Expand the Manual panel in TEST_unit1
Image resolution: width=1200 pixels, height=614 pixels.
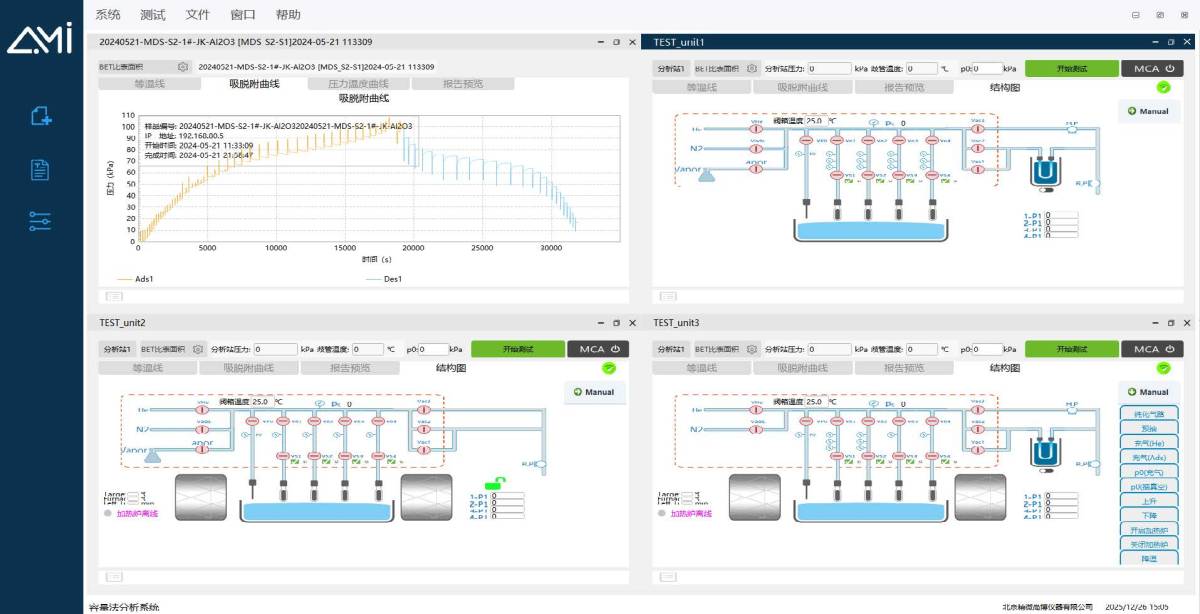[1149, 111]
